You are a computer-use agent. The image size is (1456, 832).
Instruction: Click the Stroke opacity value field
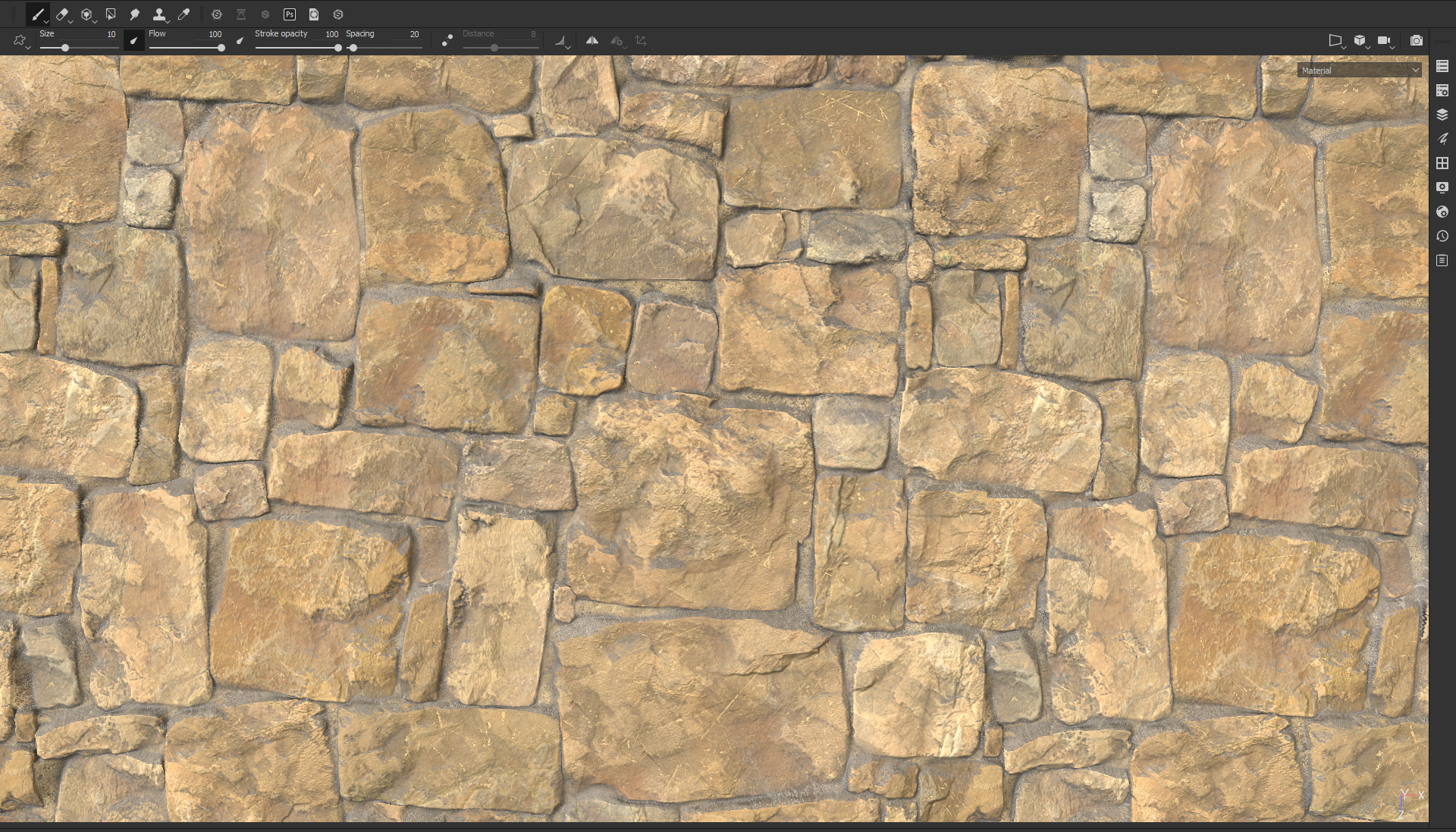tap(331, 34)
